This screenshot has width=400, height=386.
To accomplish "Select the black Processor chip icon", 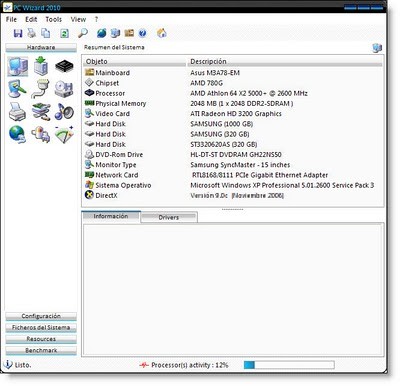I will click(64, 67).
